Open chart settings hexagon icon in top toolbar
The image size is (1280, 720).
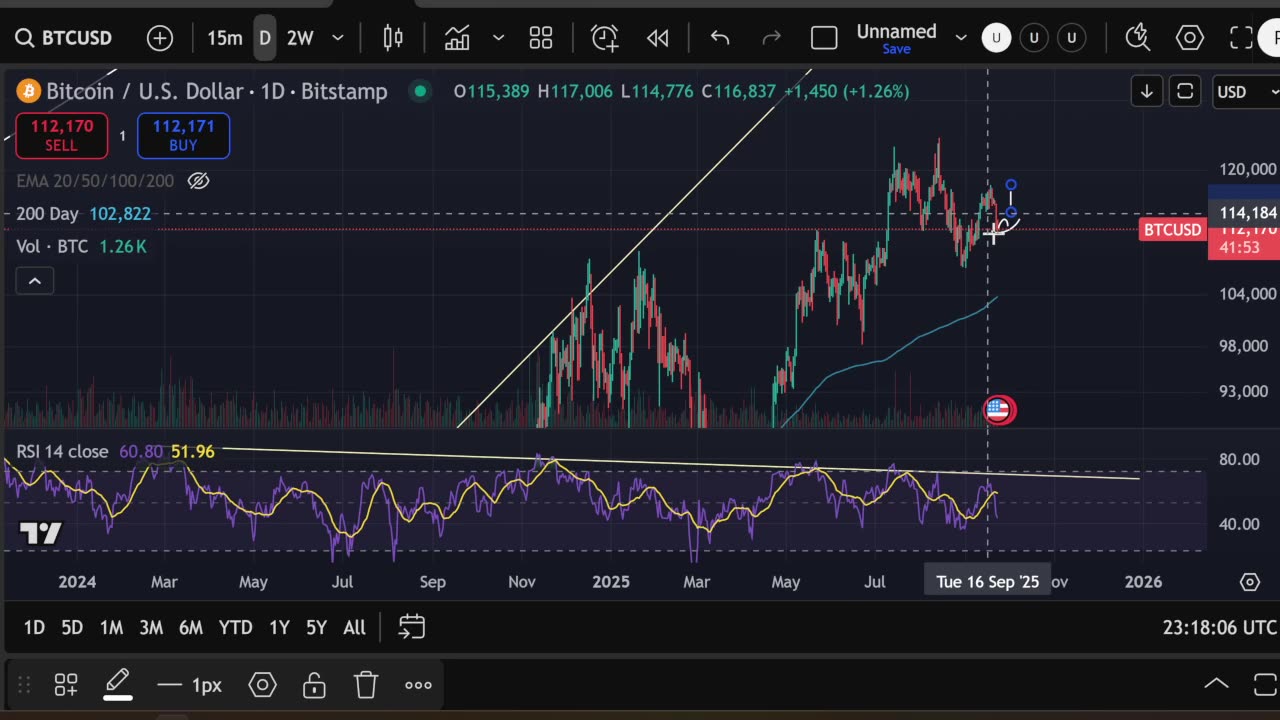1190,38
